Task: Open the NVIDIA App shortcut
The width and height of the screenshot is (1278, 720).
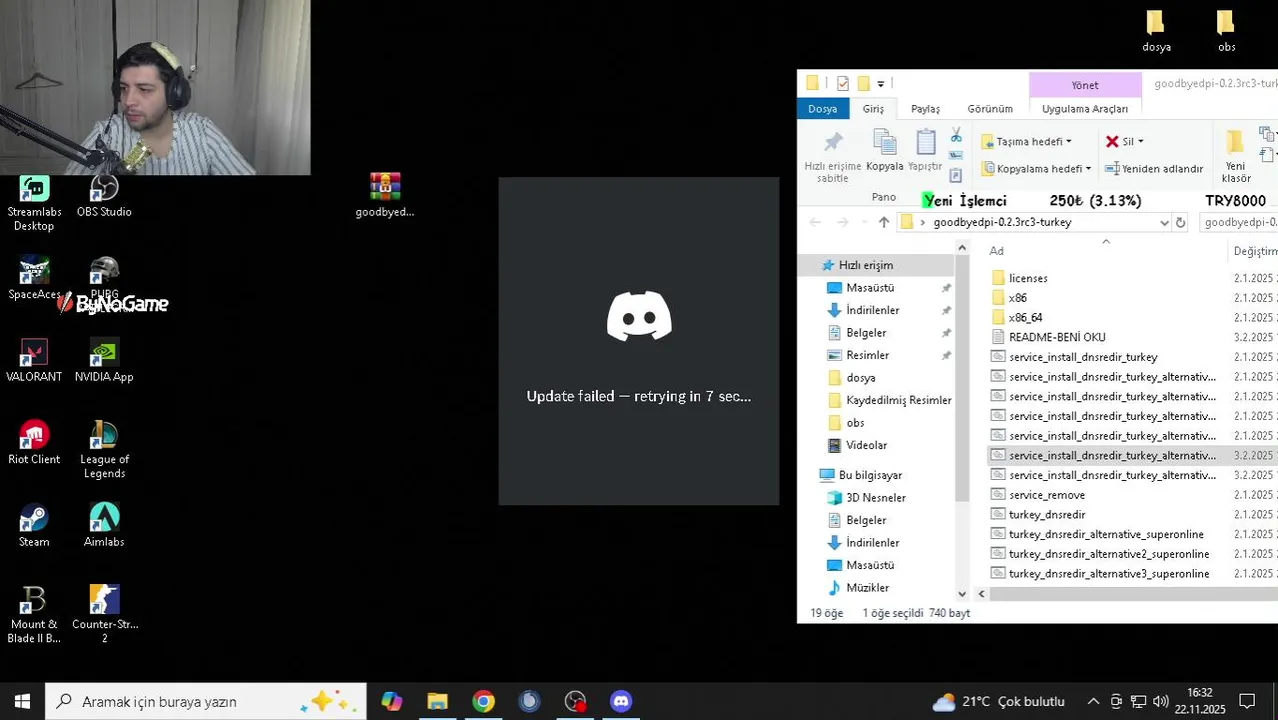Action: point(104,361)
